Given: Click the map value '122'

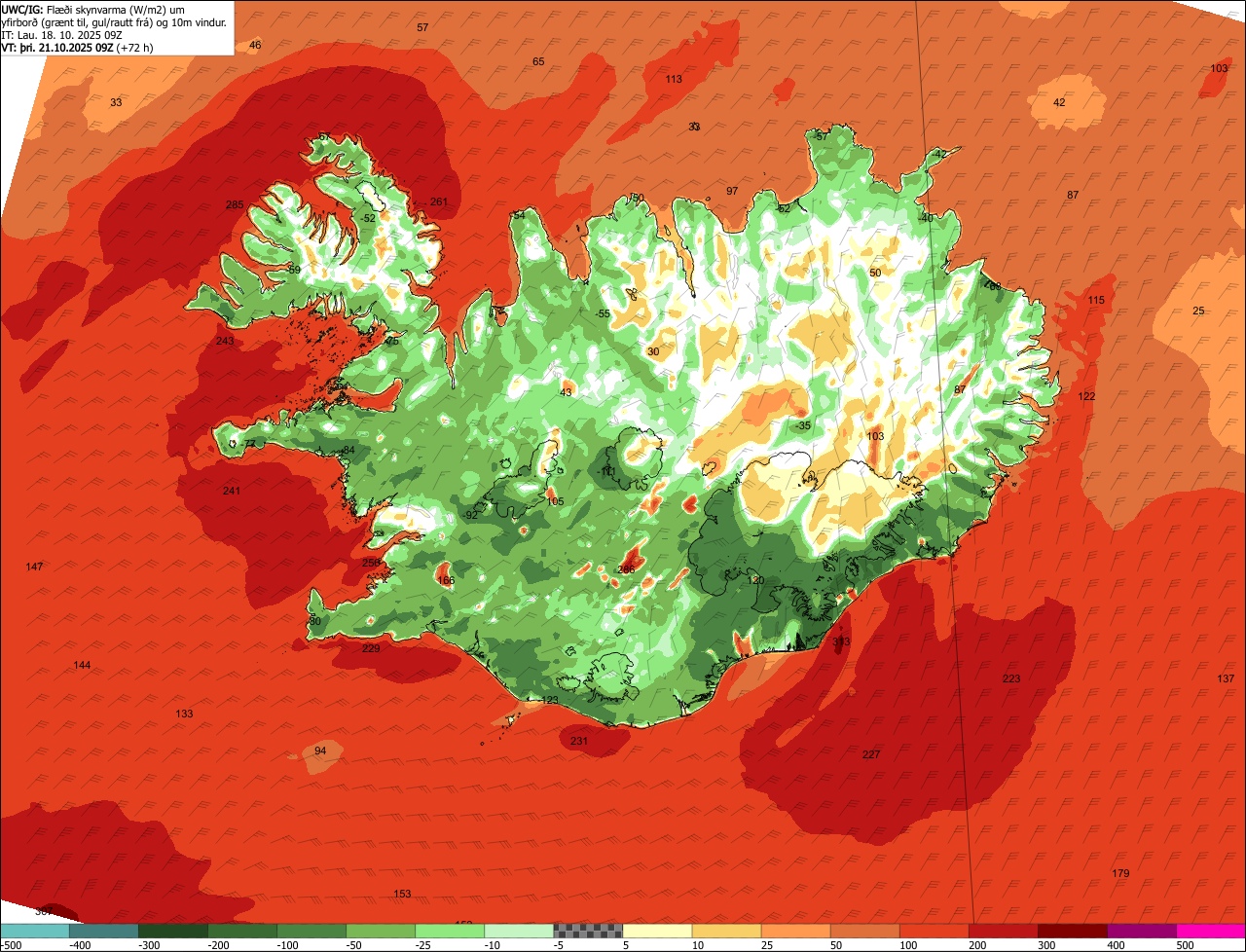Looking at the screenshot, I should (x=1086, y=396).
